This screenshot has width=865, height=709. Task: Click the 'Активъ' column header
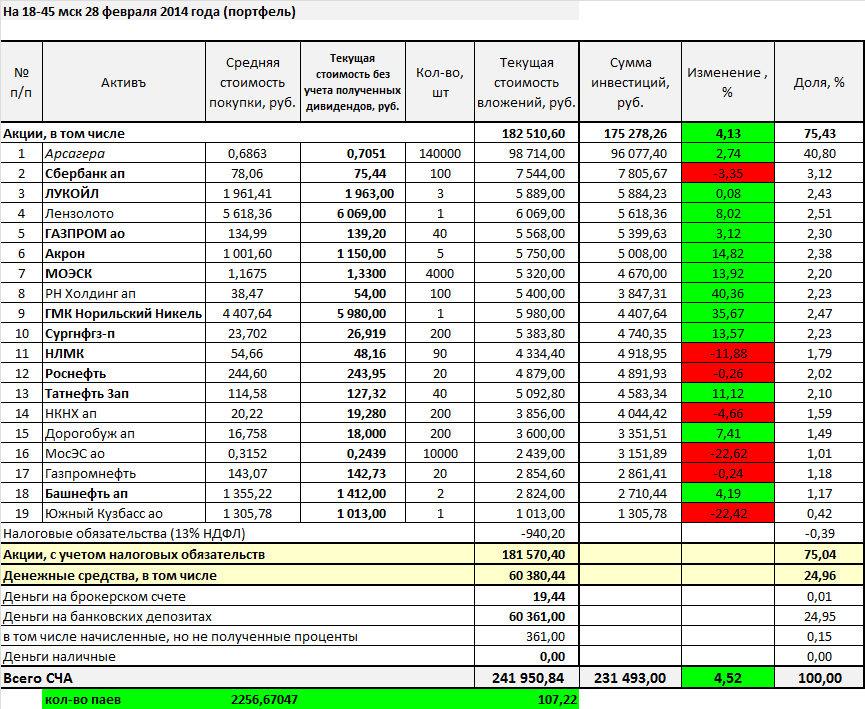123,82
